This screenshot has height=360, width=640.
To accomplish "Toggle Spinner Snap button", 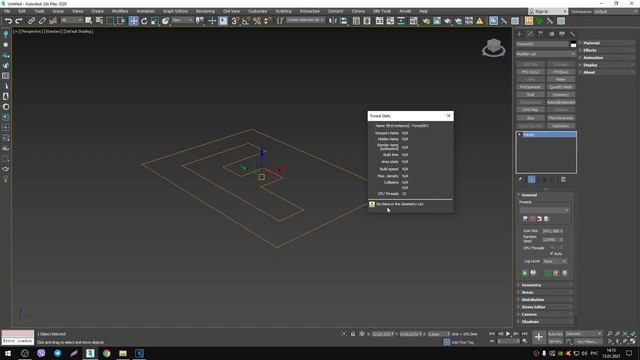I will click(267, 21).
